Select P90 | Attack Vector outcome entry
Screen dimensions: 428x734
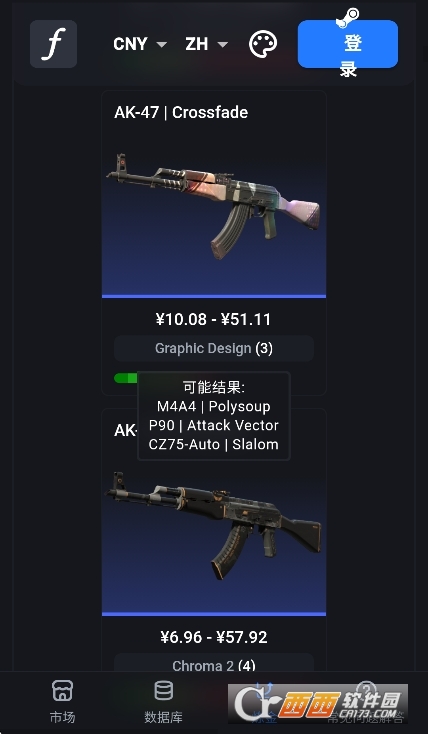[214, 425]
